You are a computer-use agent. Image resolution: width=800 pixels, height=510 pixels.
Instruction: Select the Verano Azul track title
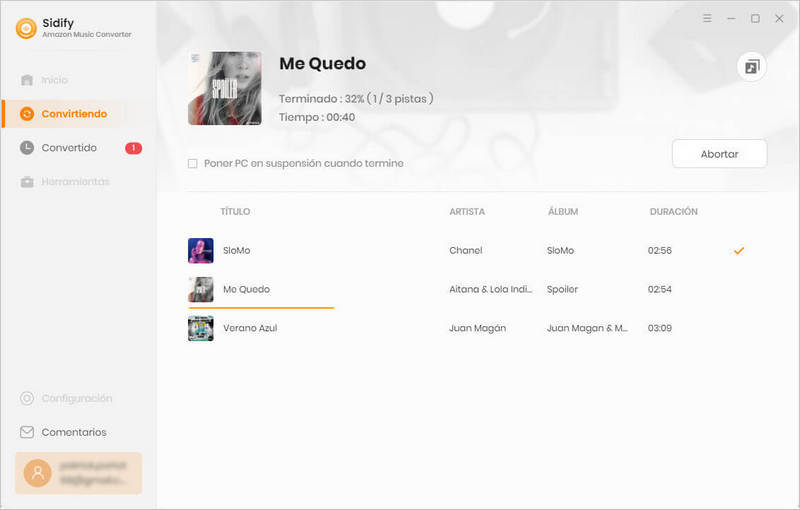tap(250, 328)
